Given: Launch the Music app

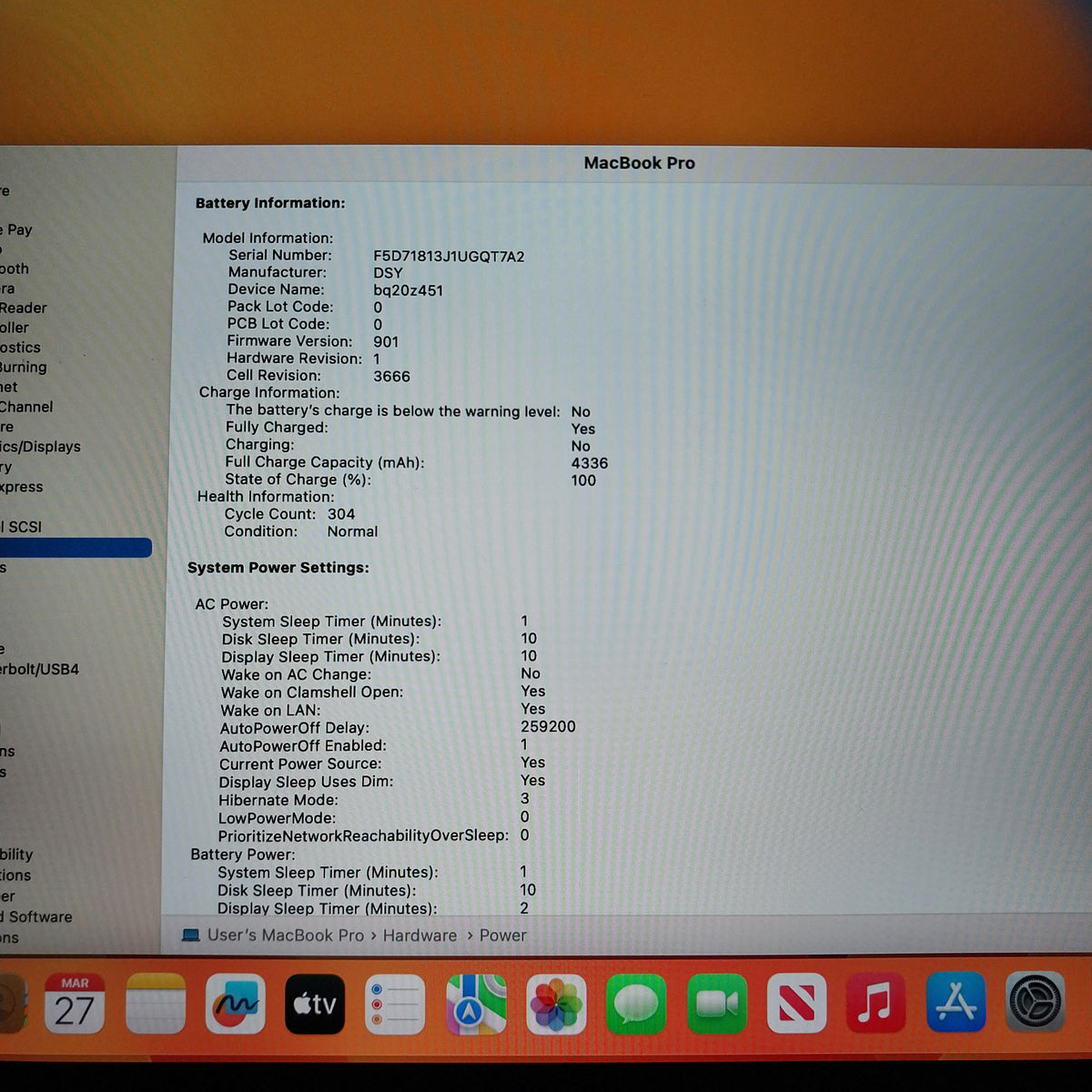Looking at the screenshot, I should click(x=876, y=1003).
